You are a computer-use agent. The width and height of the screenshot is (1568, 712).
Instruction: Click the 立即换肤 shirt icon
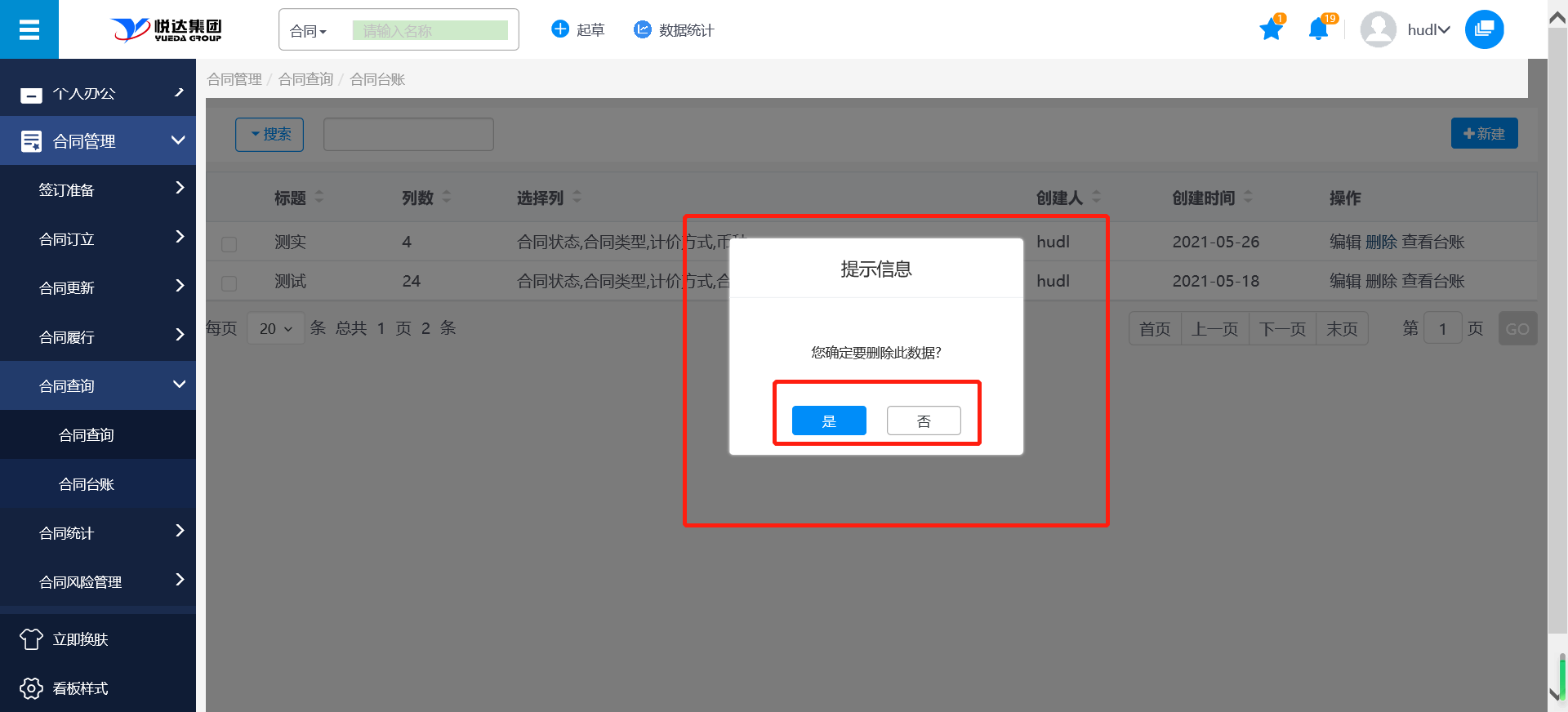31,639
